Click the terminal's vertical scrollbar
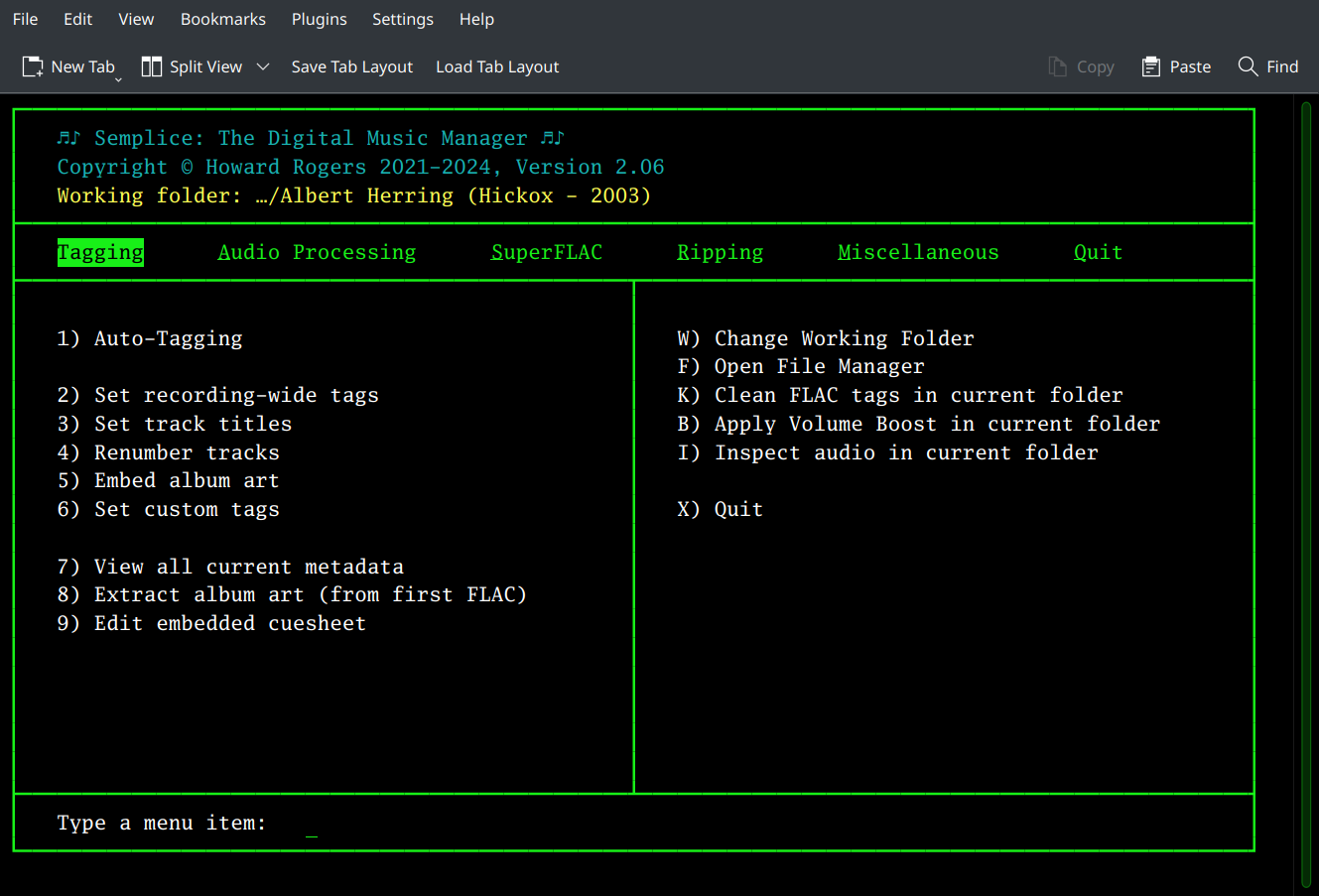Image resolution: width=1319 pixels, height=896 pixels. 1306,496
